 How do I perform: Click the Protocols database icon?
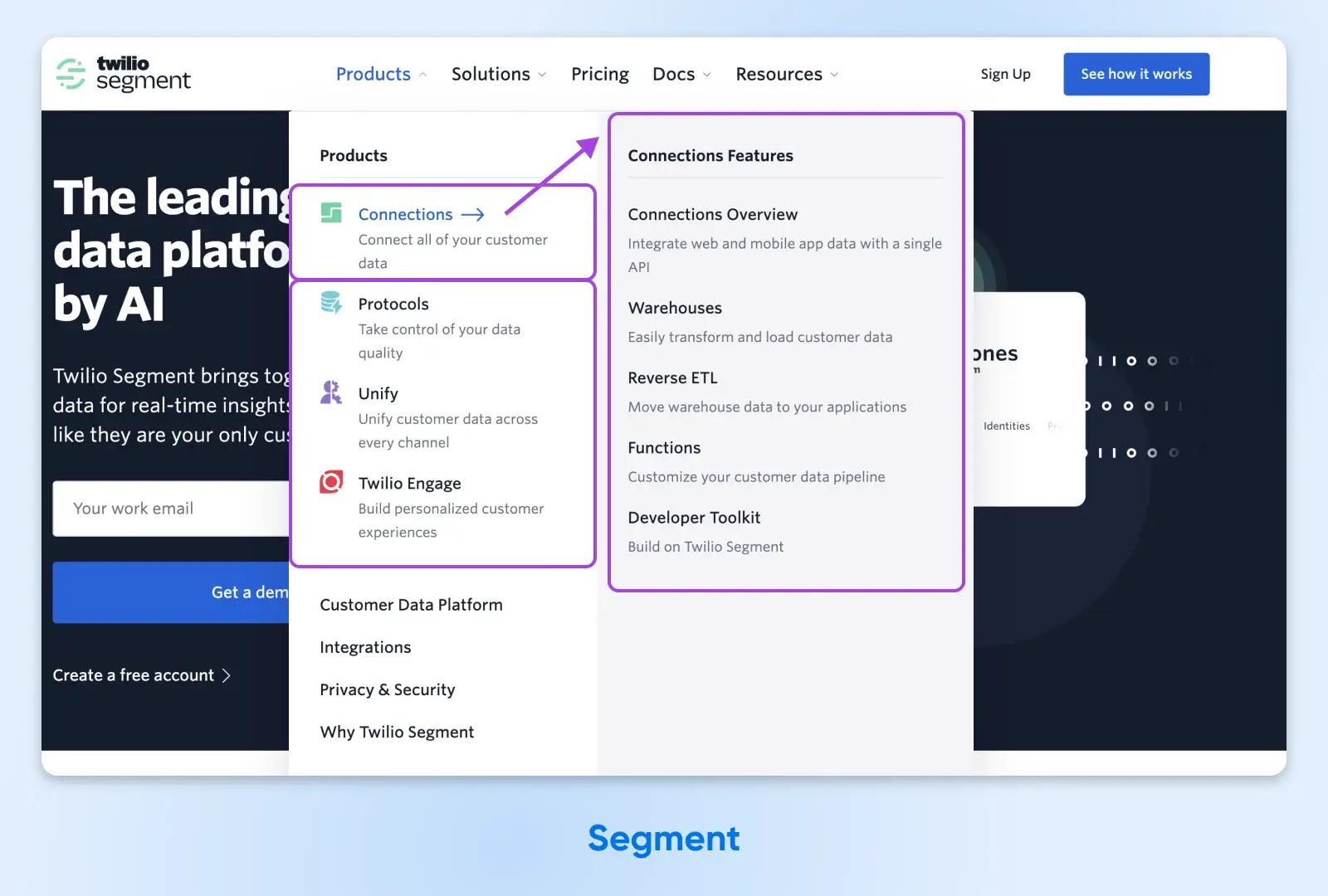331,303
